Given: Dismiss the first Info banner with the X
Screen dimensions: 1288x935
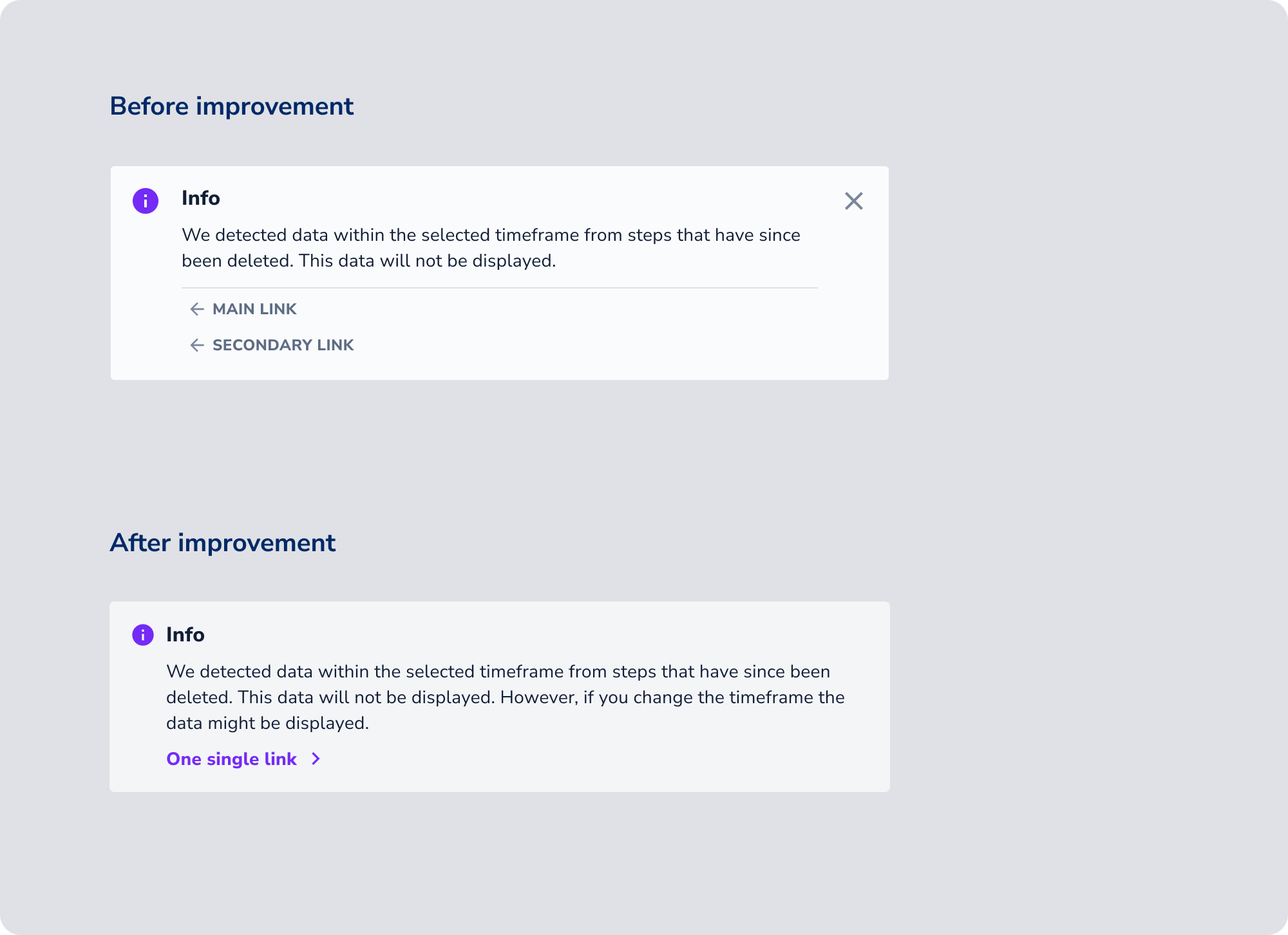Looking at the screenshot, I should point(853,201).
